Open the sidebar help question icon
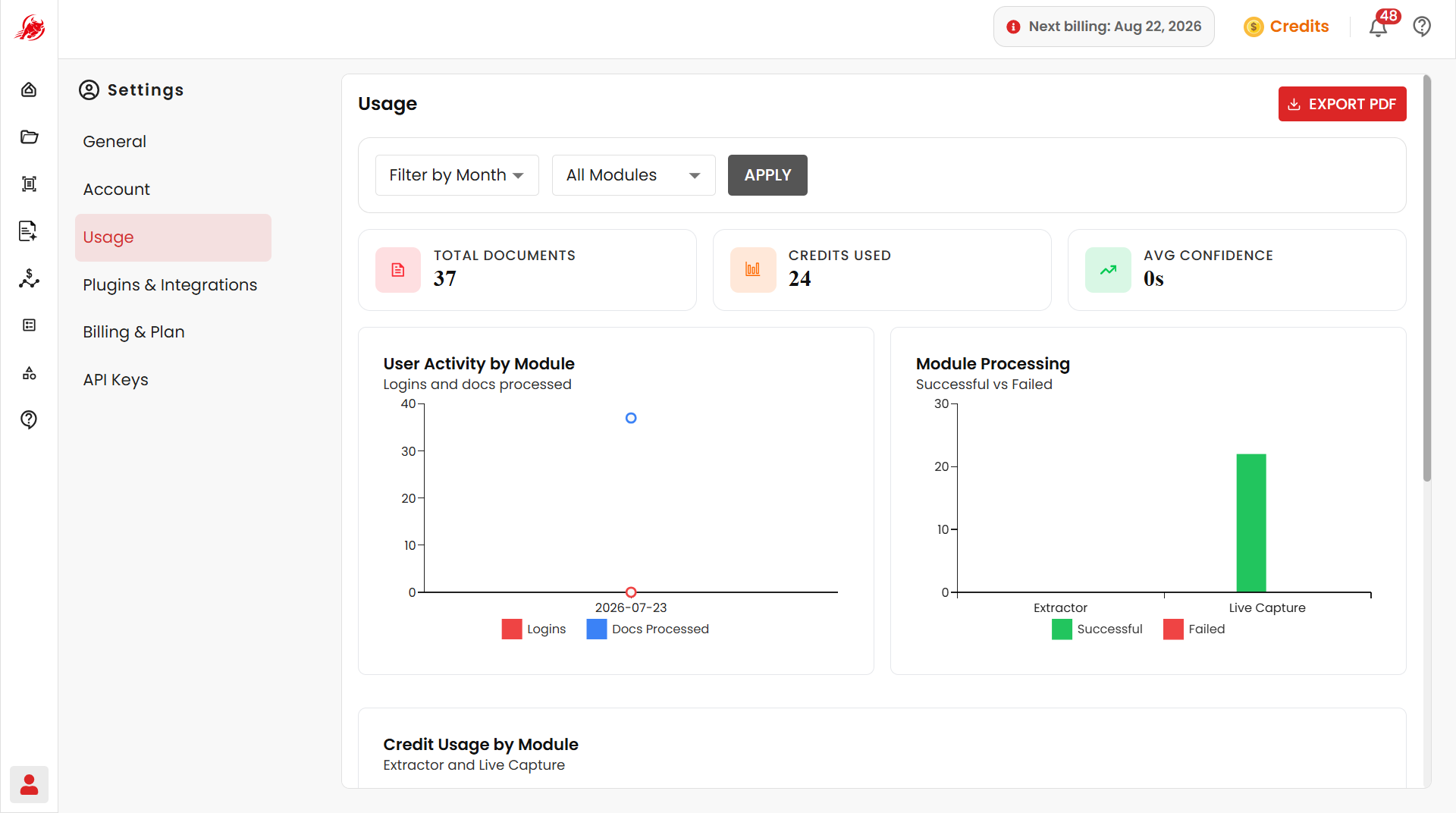The image size is (1456, 813). click(x=29, y=419)
